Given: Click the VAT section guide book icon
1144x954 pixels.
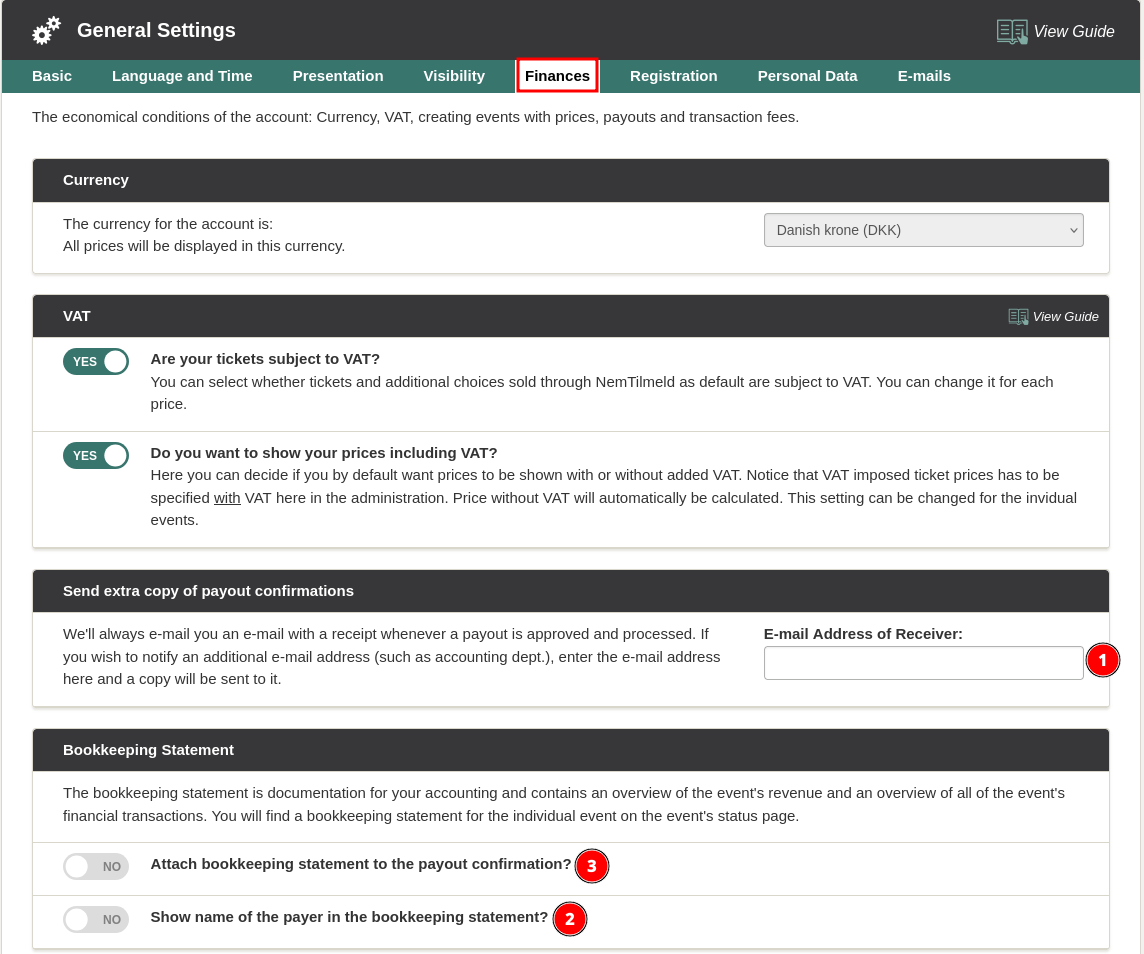Looking at the screenshot, I should (1018, 317).
